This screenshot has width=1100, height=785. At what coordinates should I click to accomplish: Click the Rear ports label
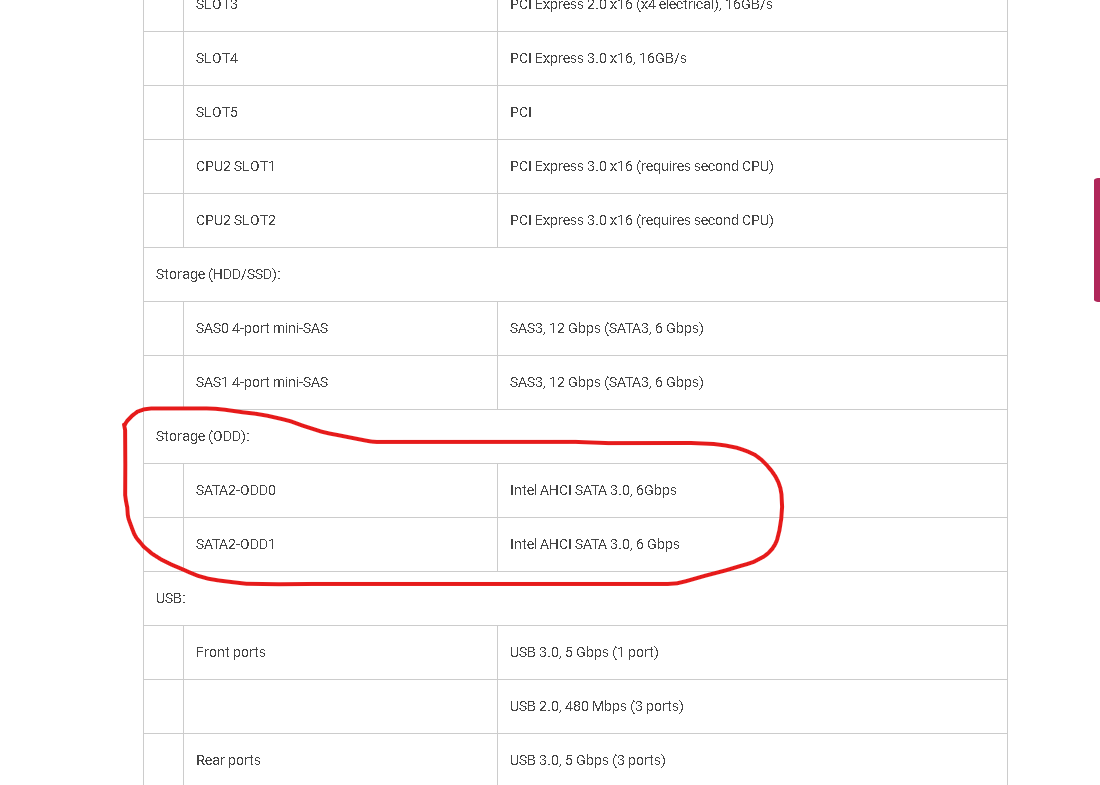228,760
